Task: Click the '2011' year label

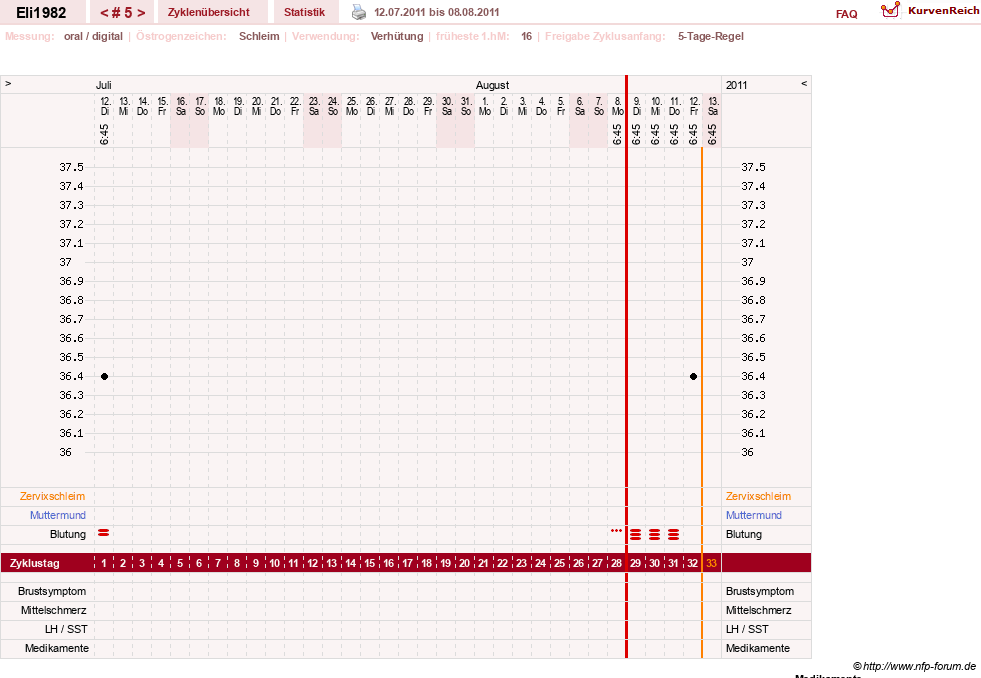Action: (736, 85)
